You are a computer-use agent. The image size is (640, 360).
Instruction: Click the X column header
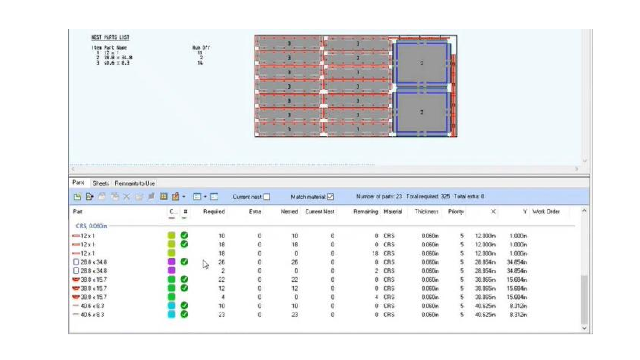tap(493, 211)
